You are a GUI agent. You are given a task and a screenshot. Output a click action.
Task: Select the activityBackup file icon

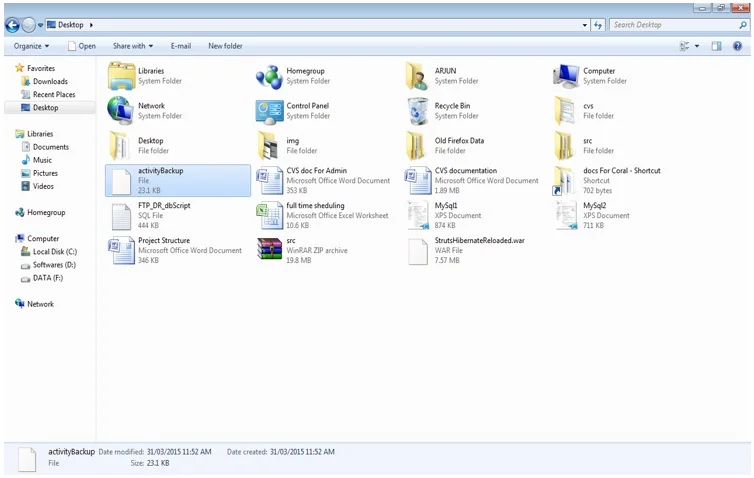tap(121, 181)
